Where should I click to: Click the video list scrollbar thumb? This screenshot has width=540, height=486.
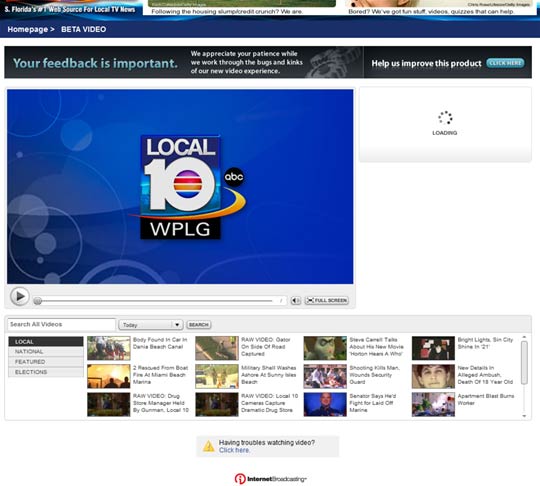pos(524,363)
